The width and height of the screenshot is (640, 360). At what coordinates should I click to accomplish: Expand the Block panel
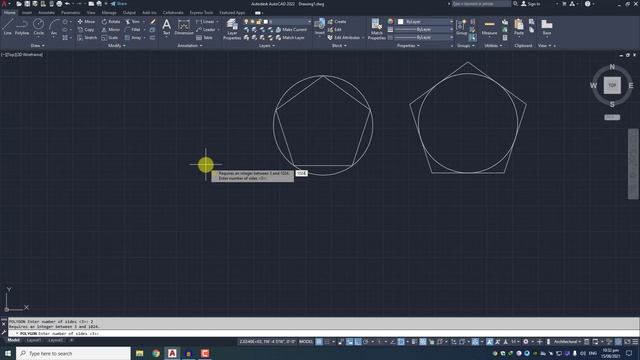[x=339, y=46]
